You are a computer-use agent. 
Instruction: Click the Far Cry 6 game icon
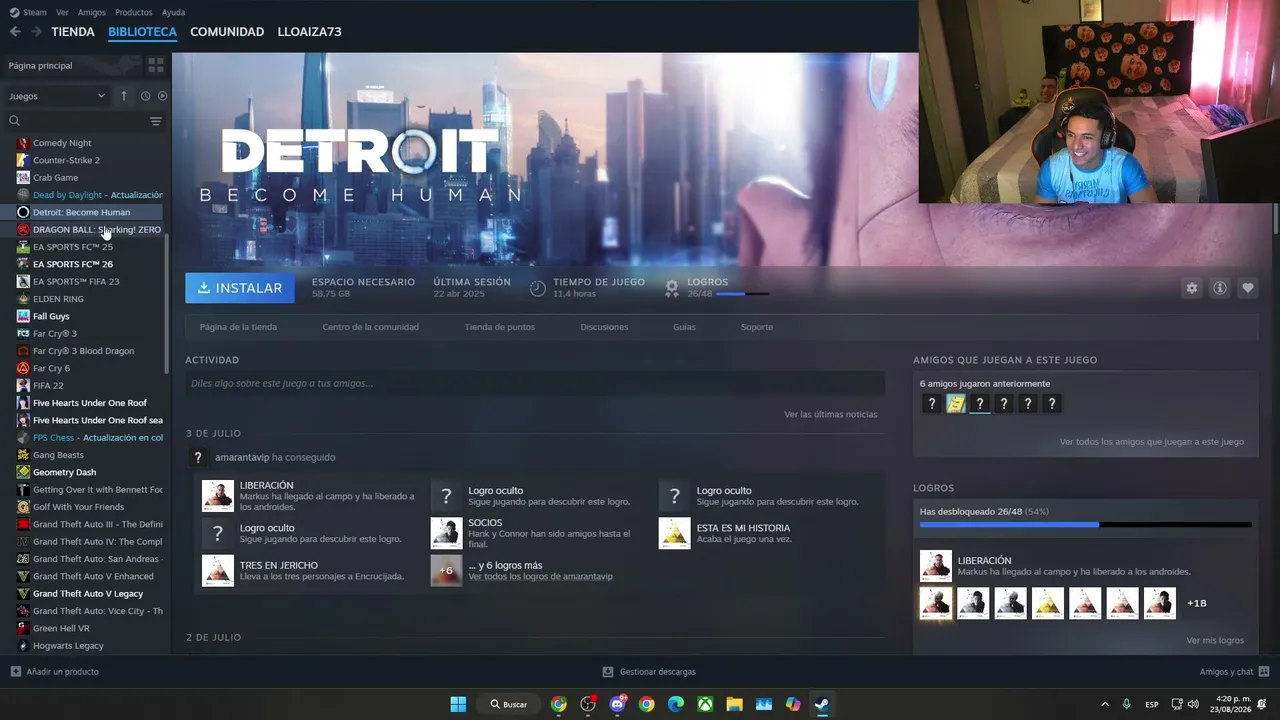pos(23,368)
